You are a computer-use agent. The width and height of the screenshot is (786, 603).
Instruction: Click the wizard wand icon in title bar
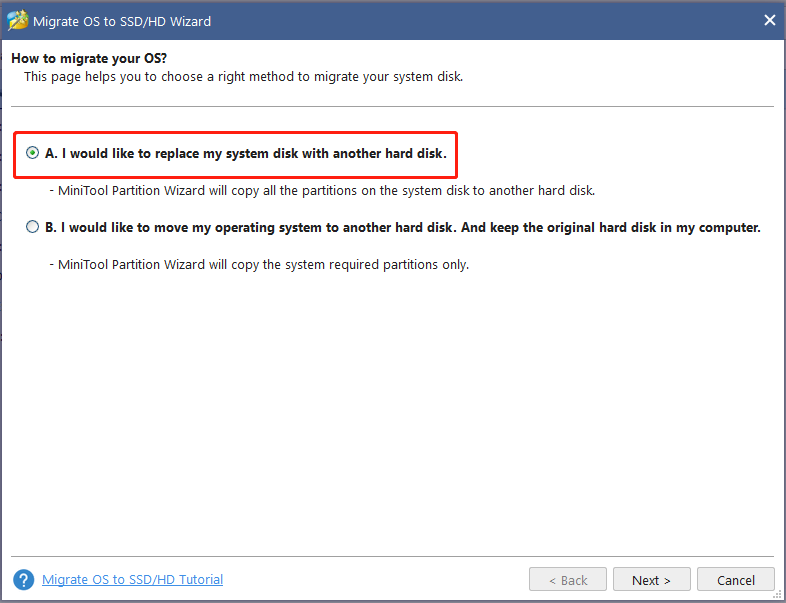pos(18,21)
